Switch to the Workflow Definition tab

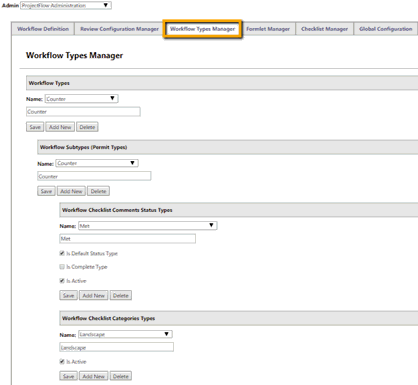[x=43, y=29]
